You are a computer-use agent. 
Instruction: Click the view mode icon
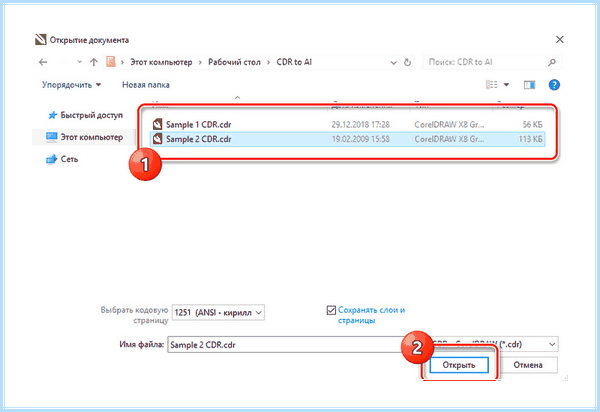point(491,85)
